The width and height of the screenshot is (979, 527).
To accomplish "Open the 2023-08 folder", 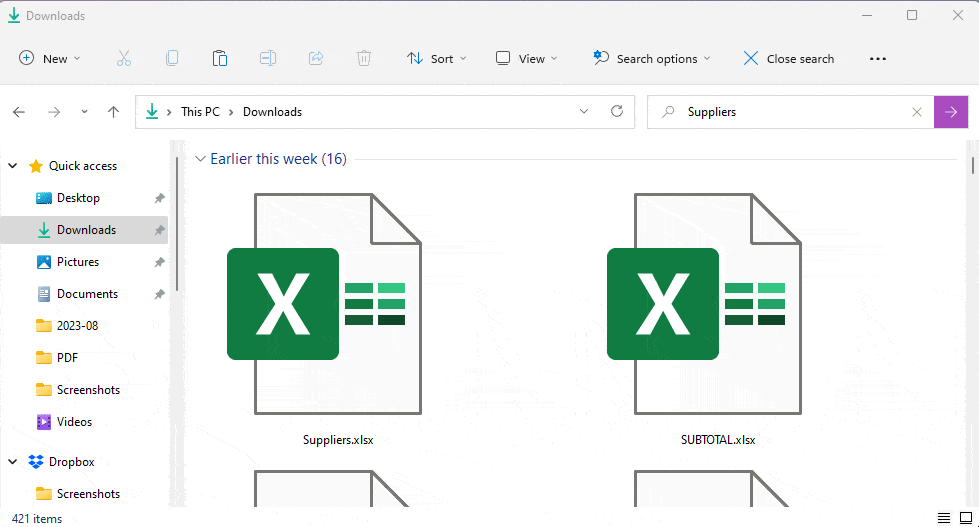I will tap(77, 325).
